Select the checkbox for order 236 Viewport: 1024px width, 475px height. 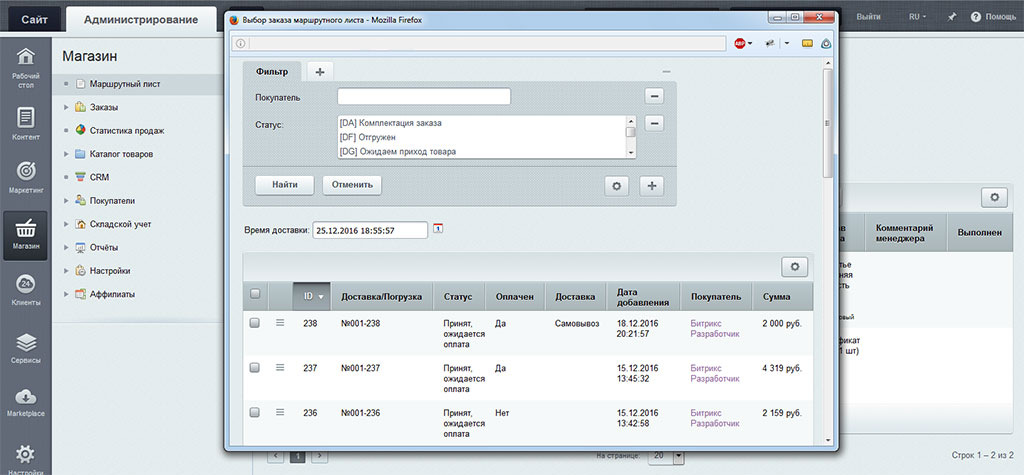pyautogui.click(x=255, y=412)
